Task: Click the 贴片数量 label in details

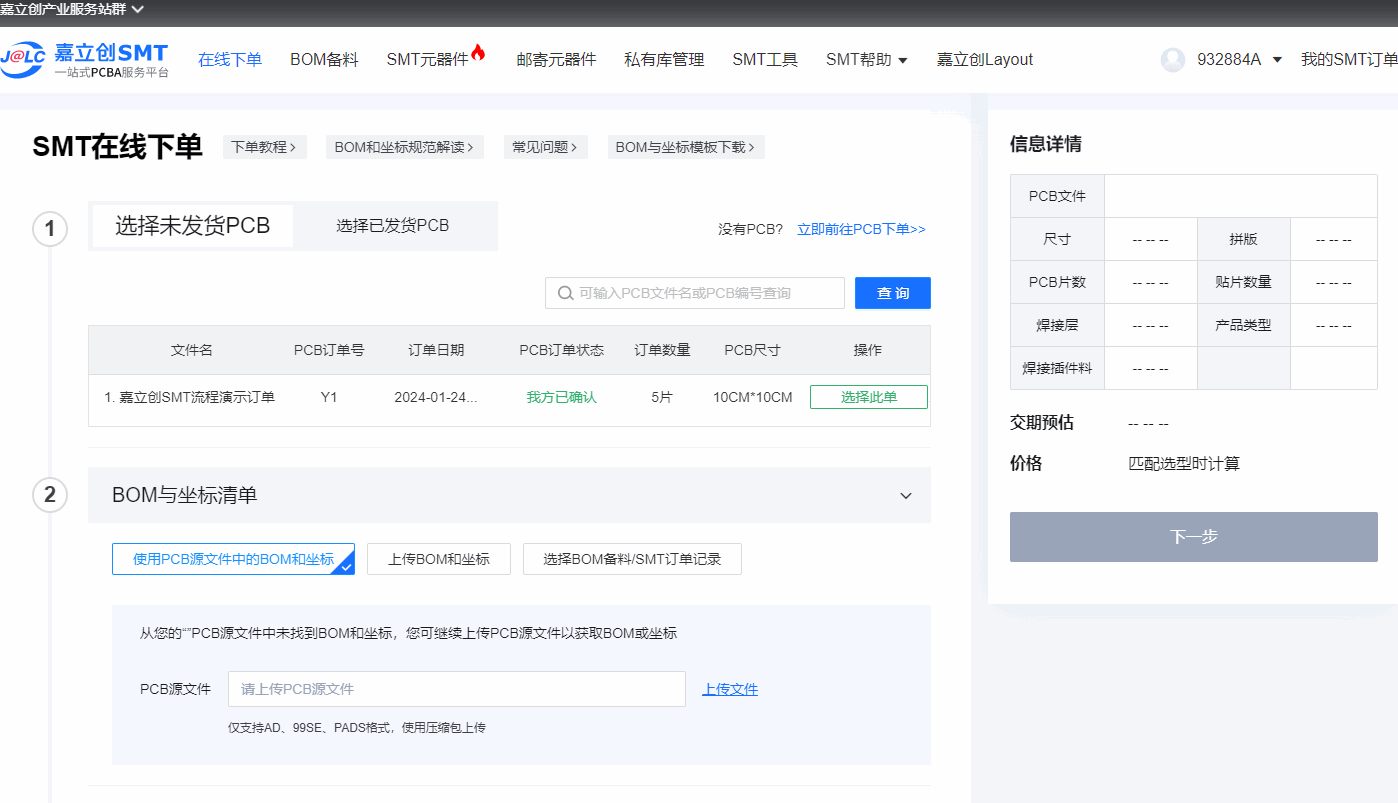Action: click(x=1243, y=282)
